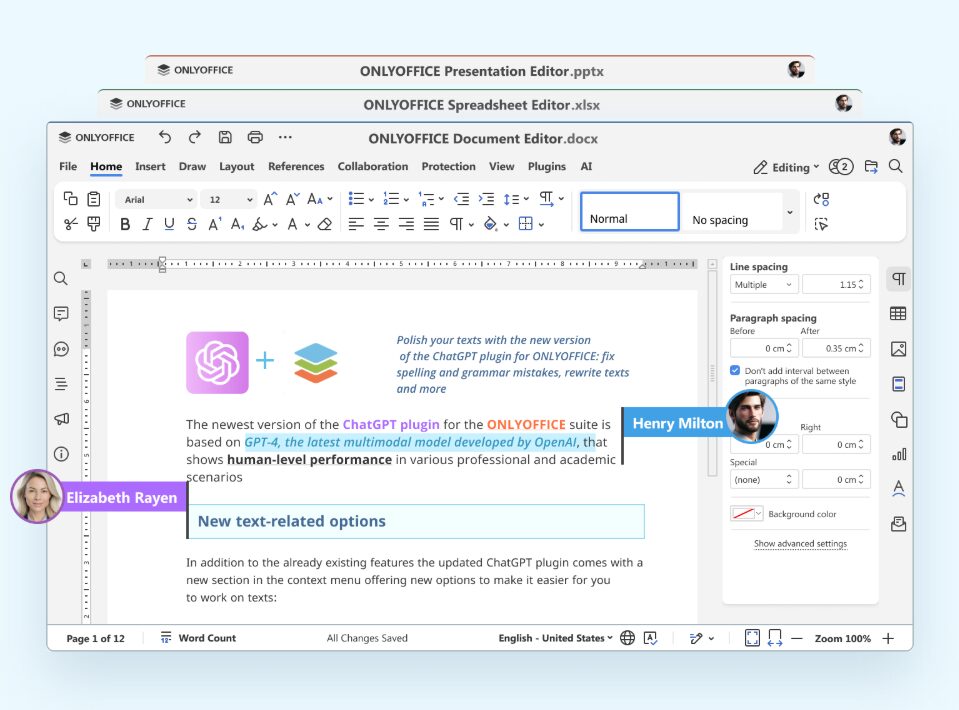Click the Undo arrow icon
The image size is (959, 710).
tap(165, 137)
